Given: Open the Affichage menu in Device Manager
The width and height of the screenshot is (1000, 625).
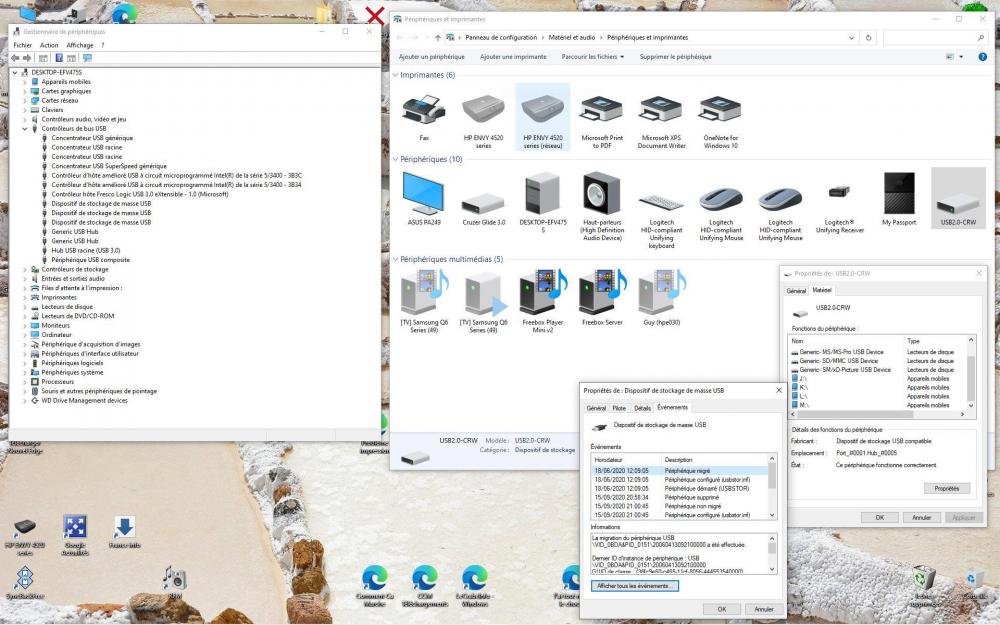Looking at the screenshot, I should click(80, 45).
